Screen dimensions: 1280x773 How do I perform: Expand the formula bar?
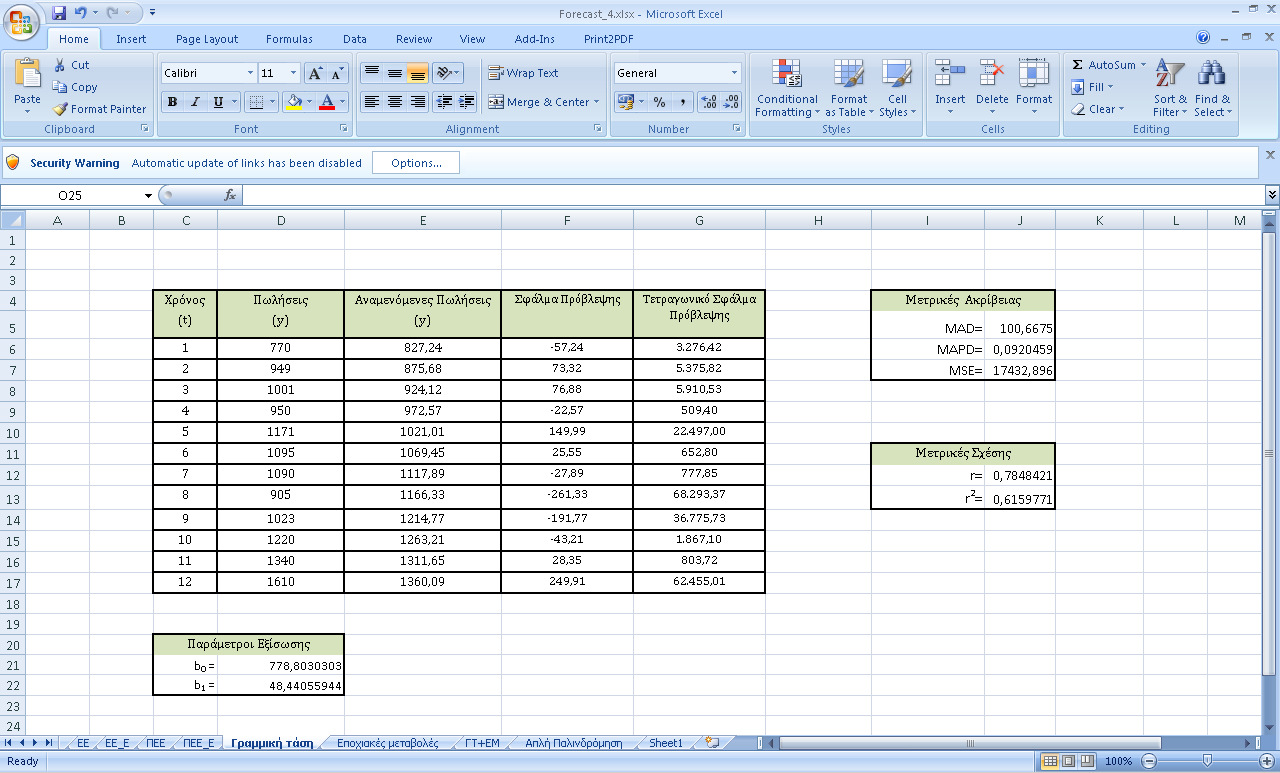pyautogui.click(x=1272, y=195)
